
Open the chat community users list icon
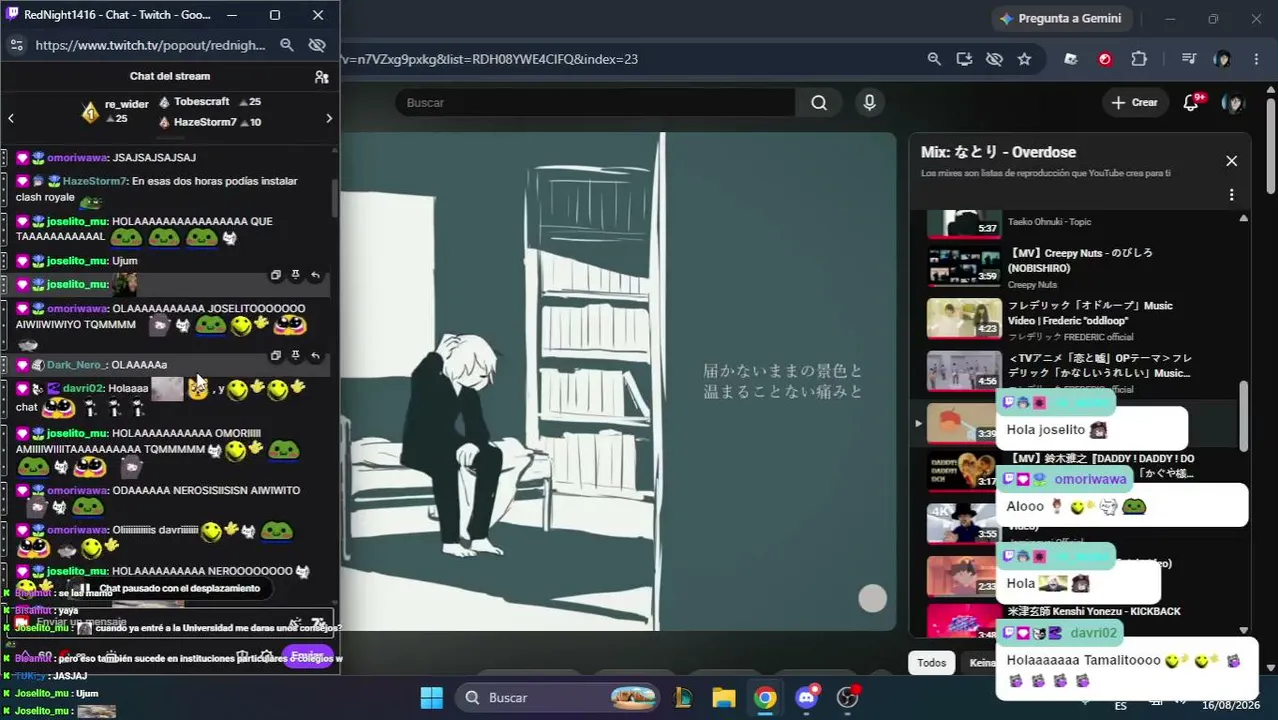[321, 77]
